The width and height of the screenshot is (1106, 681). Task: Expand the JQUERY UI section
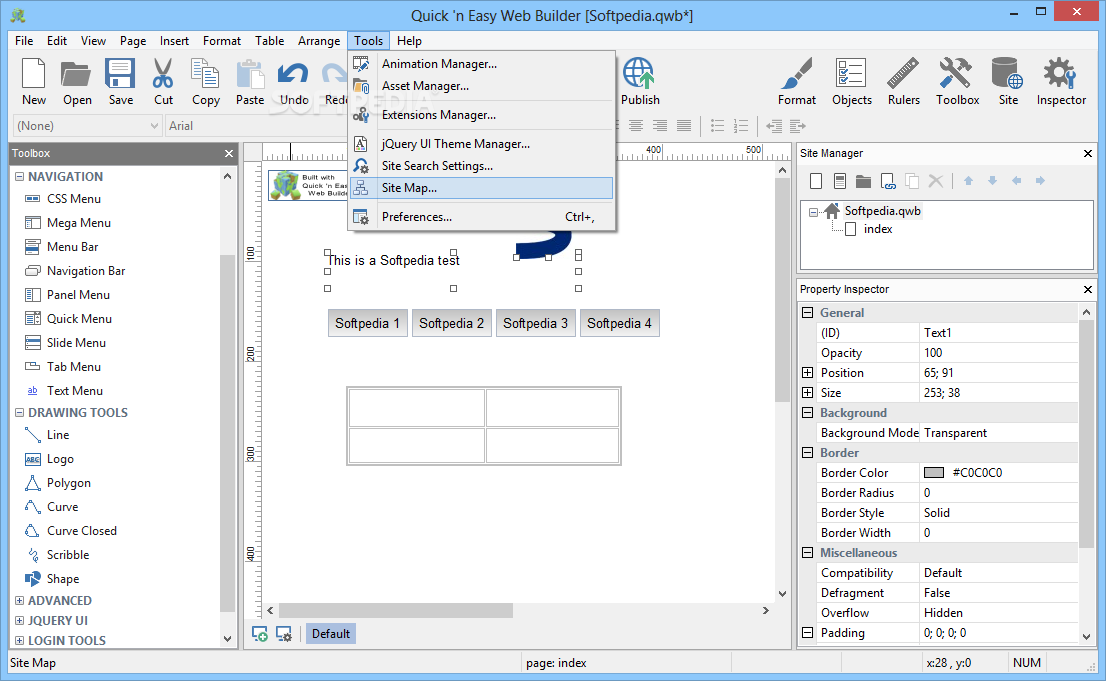tap(20, 620)
